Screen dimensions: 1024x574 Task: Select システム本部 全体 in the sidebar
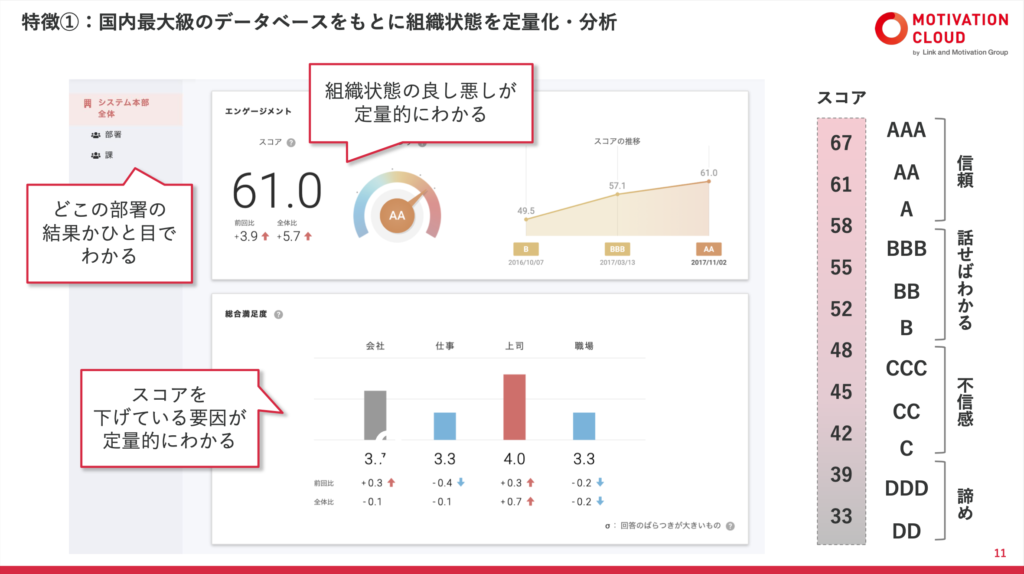pos(125,108)
